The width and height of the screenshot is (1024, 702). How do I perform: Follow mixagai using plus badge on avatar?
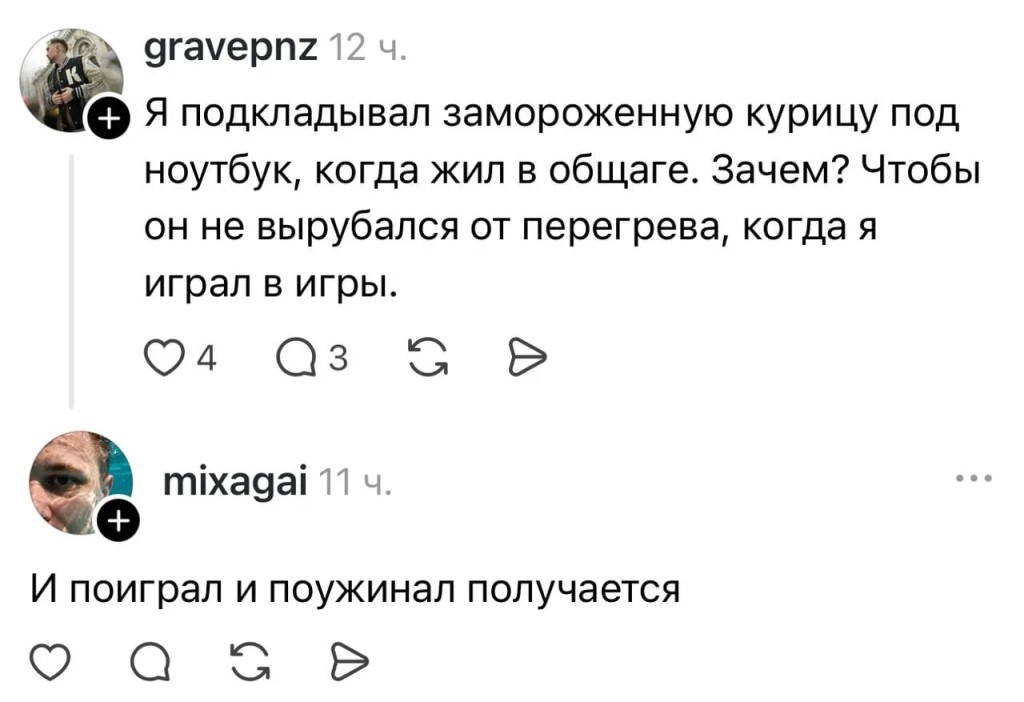click(x=118, y=520)
